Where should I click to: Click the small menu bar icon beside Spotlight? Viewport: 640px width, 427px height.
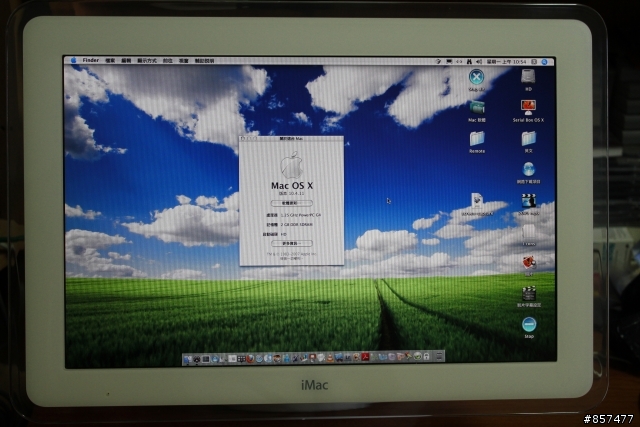534,62
